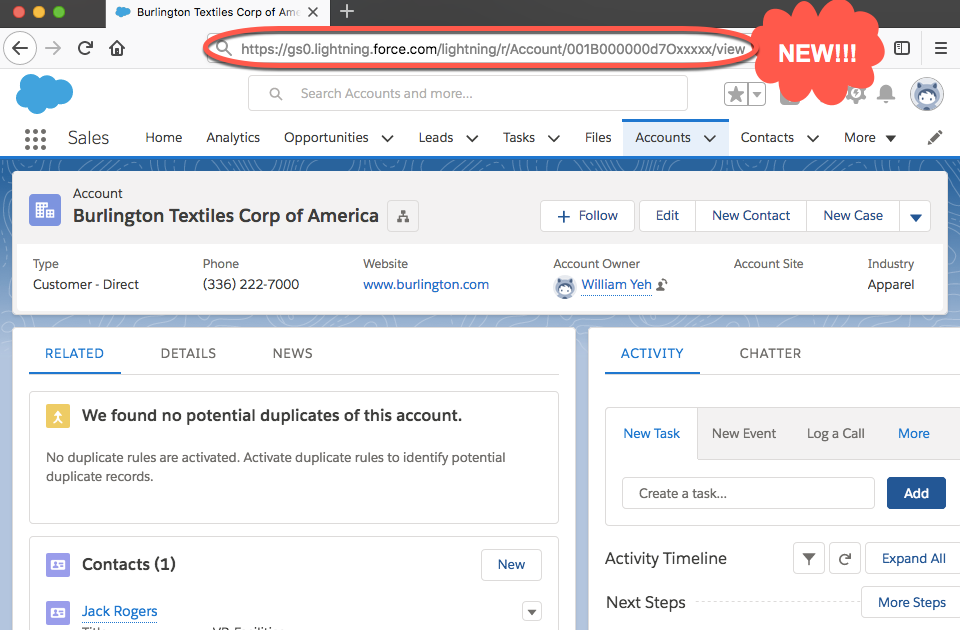Open the Analytics nav item
The width and height of the screenshot is (960, 630).
tap(233, 138)
